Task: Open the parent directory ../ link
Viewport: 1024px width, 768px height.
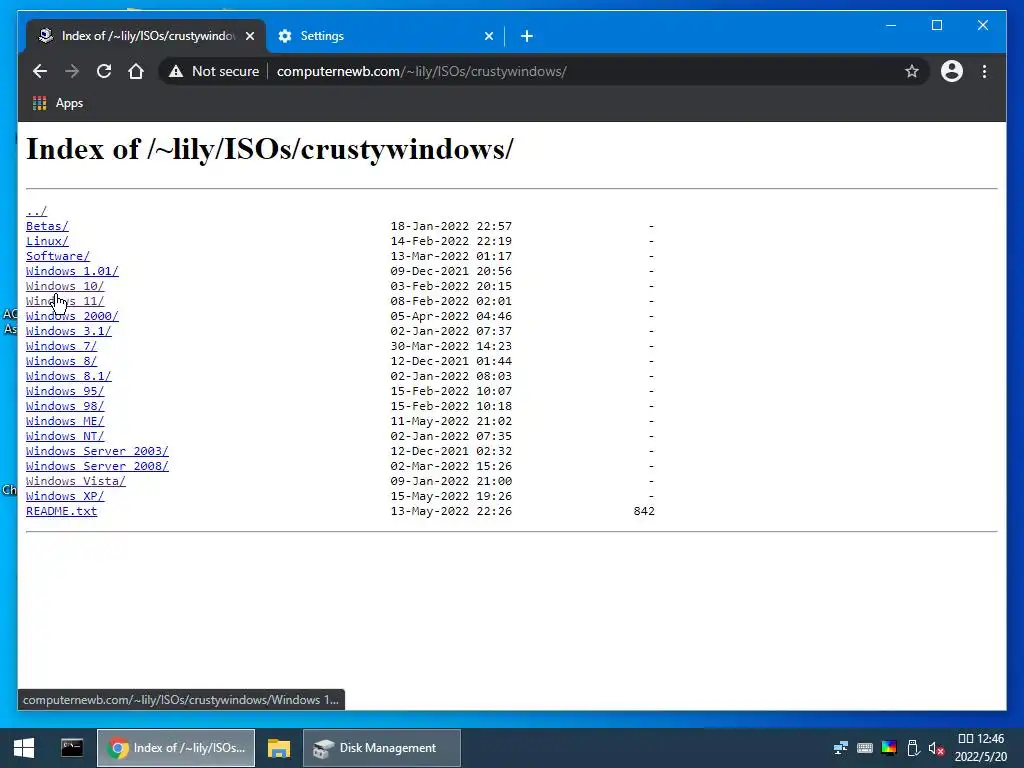Action: coord(37,211)
